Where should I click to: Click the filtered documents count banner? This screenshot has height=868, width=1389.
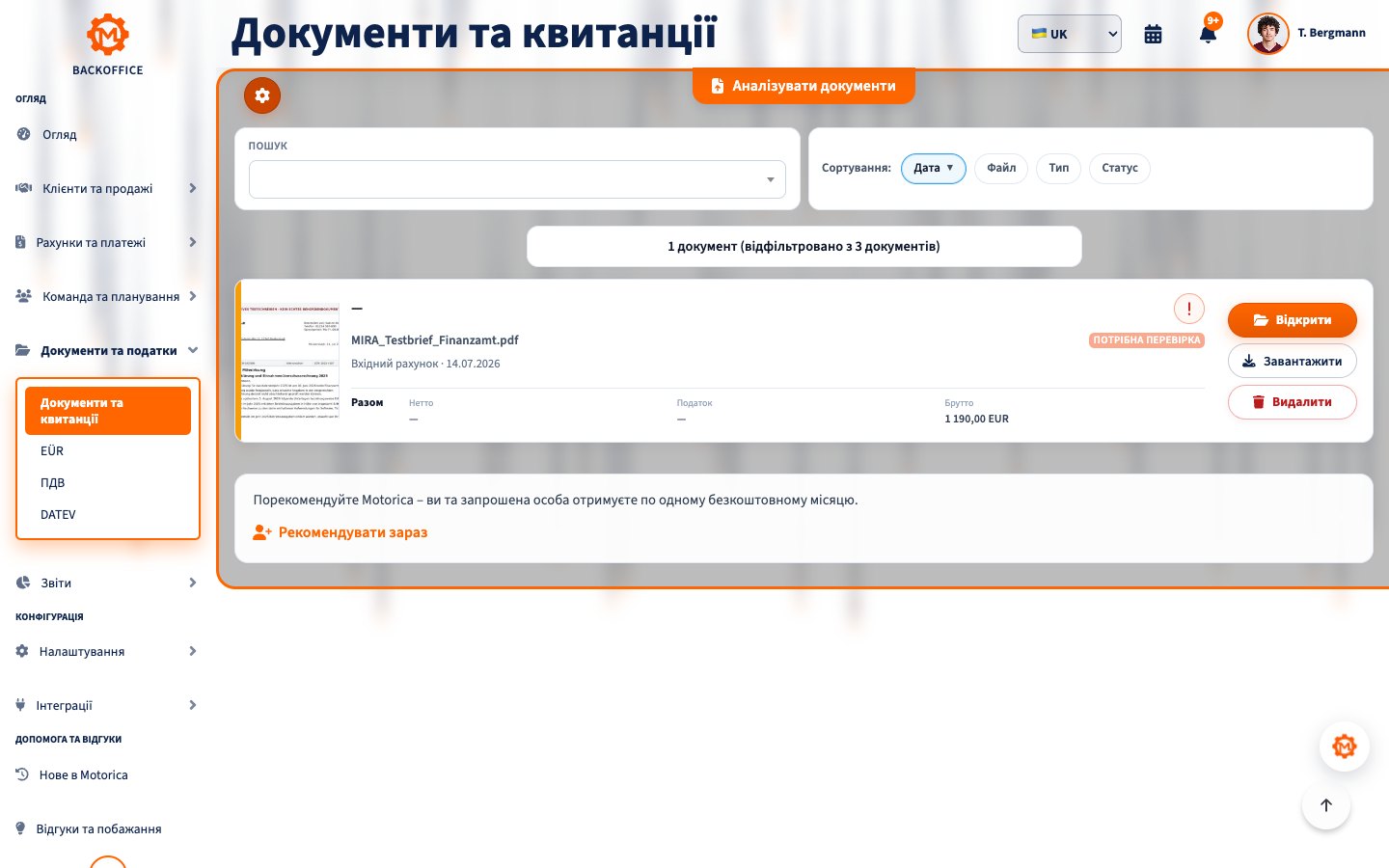click(803, 246)
